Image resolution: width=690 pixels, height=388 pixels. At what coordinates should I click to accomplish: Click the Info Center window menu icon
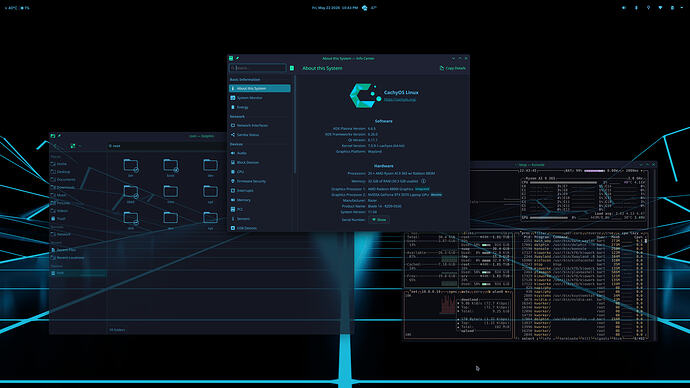pyautogui.click(x=231, y=58)
